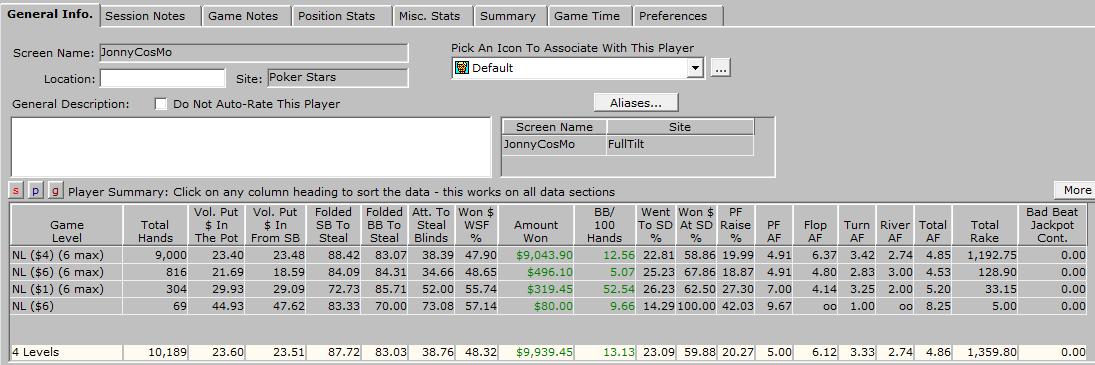Click into the Location input field
Screen dimensions: 1095x365
(x=163, y=77)
